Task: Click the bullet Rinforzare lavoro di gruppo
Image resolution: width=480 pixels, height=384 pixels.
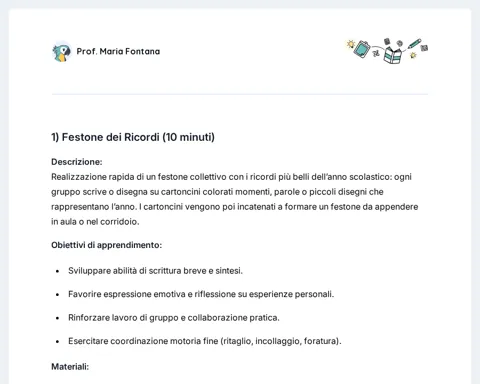Action: click(x=174, y=318)
